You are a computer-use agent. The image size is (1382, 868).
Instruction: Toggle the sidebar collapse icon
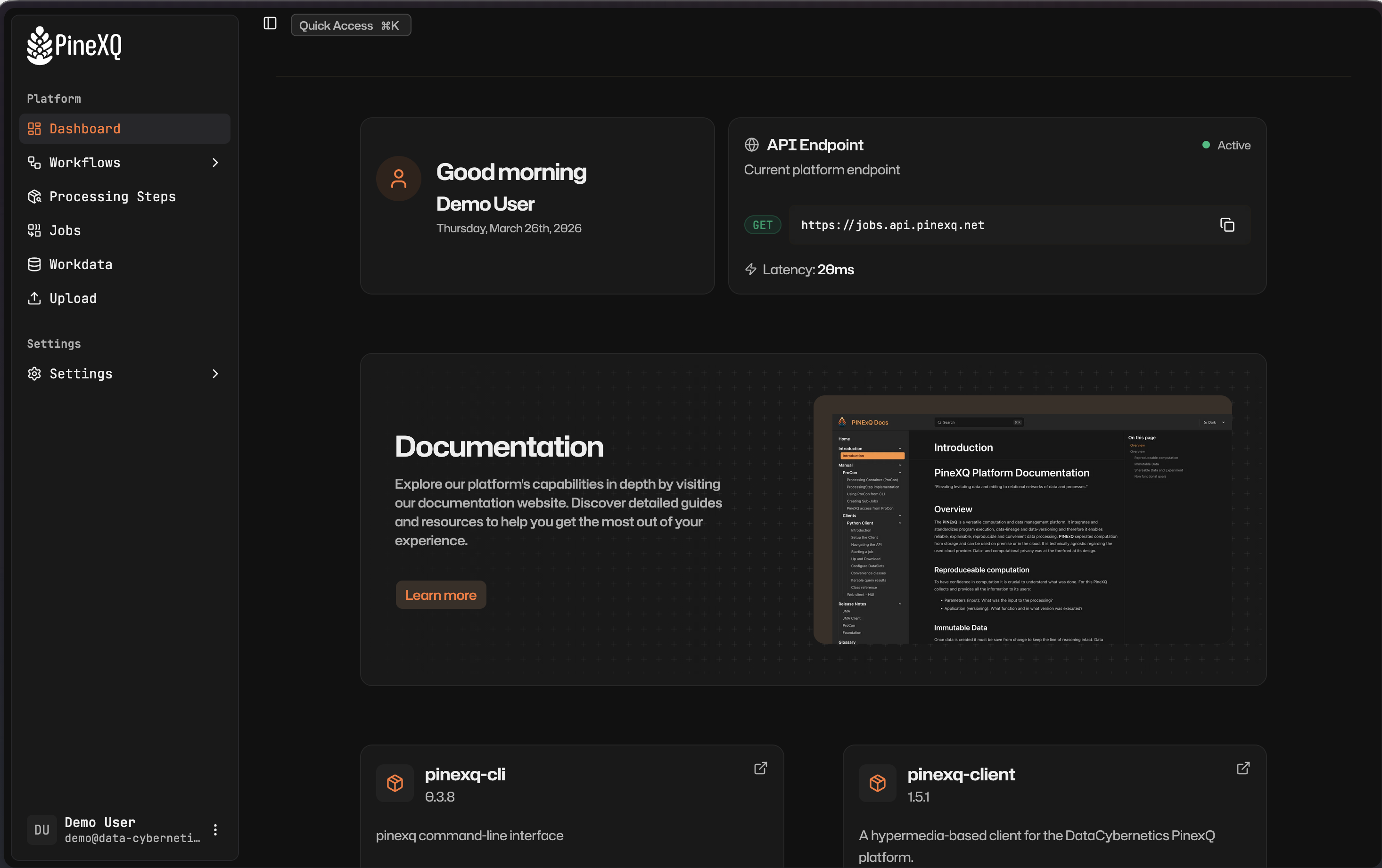(x=270, y=24)
